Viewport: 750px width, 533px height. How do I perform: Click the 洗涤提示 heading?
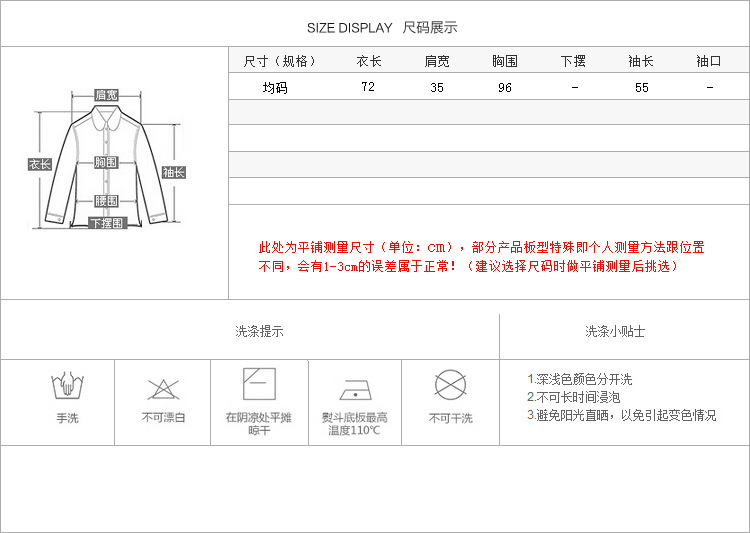tap(259, 331)
